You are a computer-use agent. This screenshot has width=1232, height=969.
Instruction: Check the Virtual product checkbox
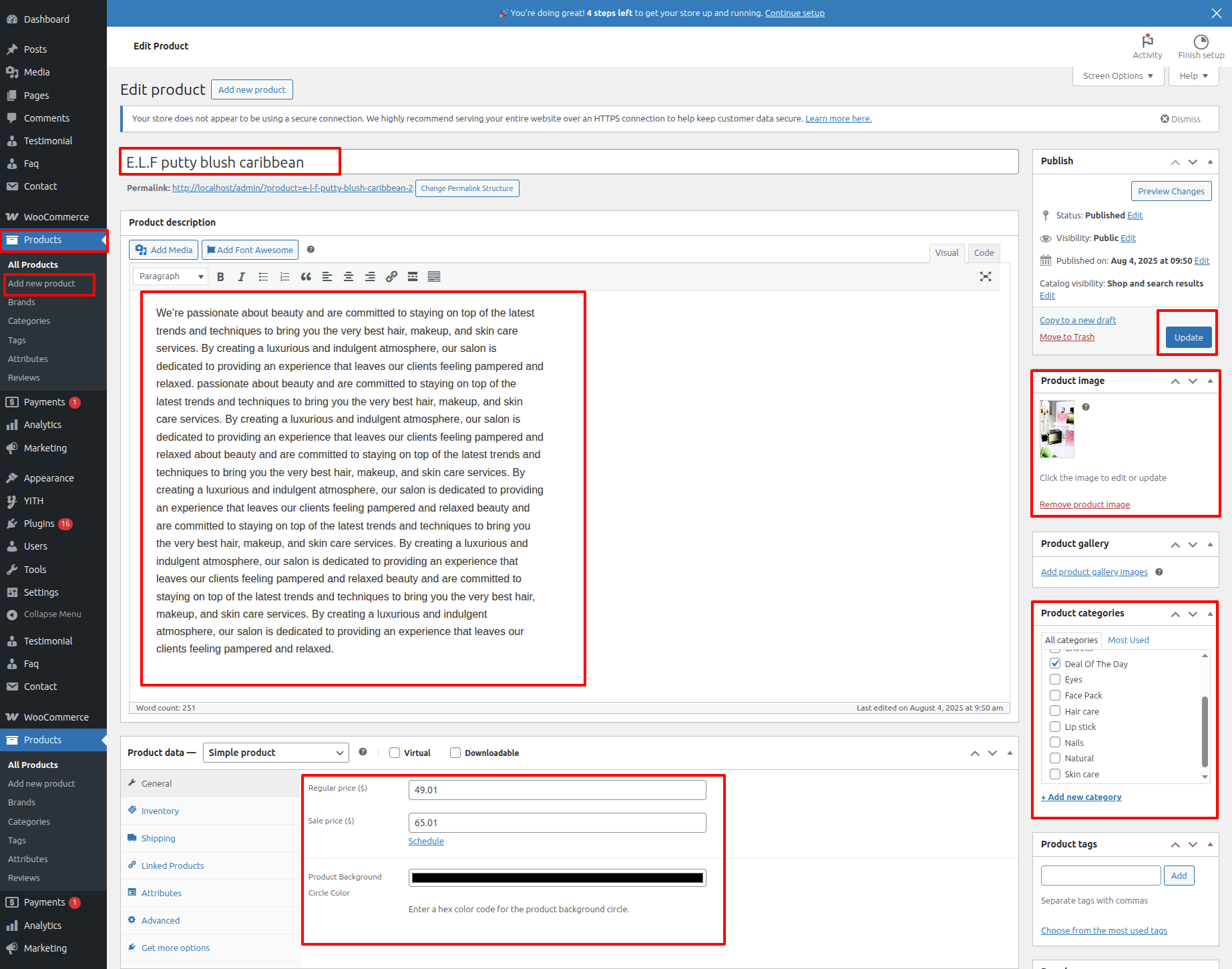[395, 753]
